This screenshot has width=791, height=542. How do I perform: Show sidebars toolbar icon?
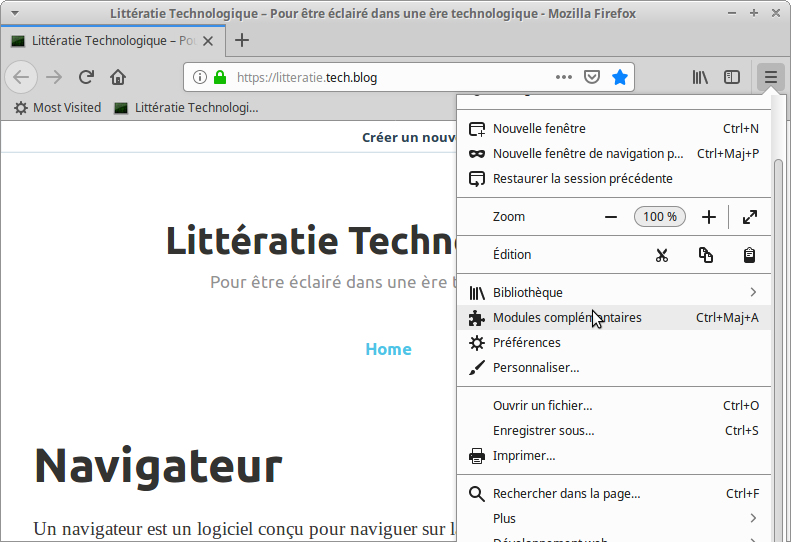click(732, 77)
